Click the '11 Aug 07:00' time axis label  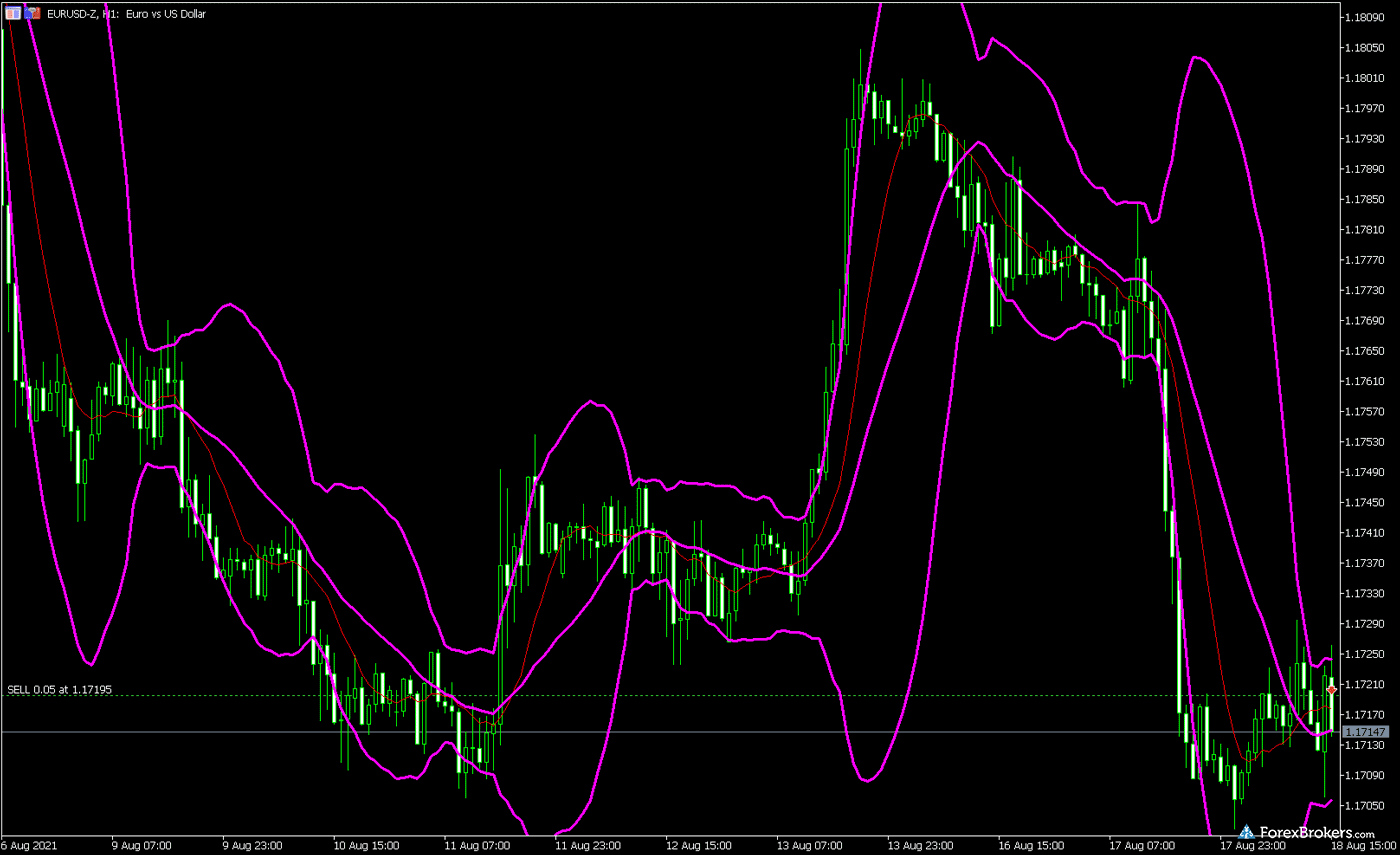[476, 845]
